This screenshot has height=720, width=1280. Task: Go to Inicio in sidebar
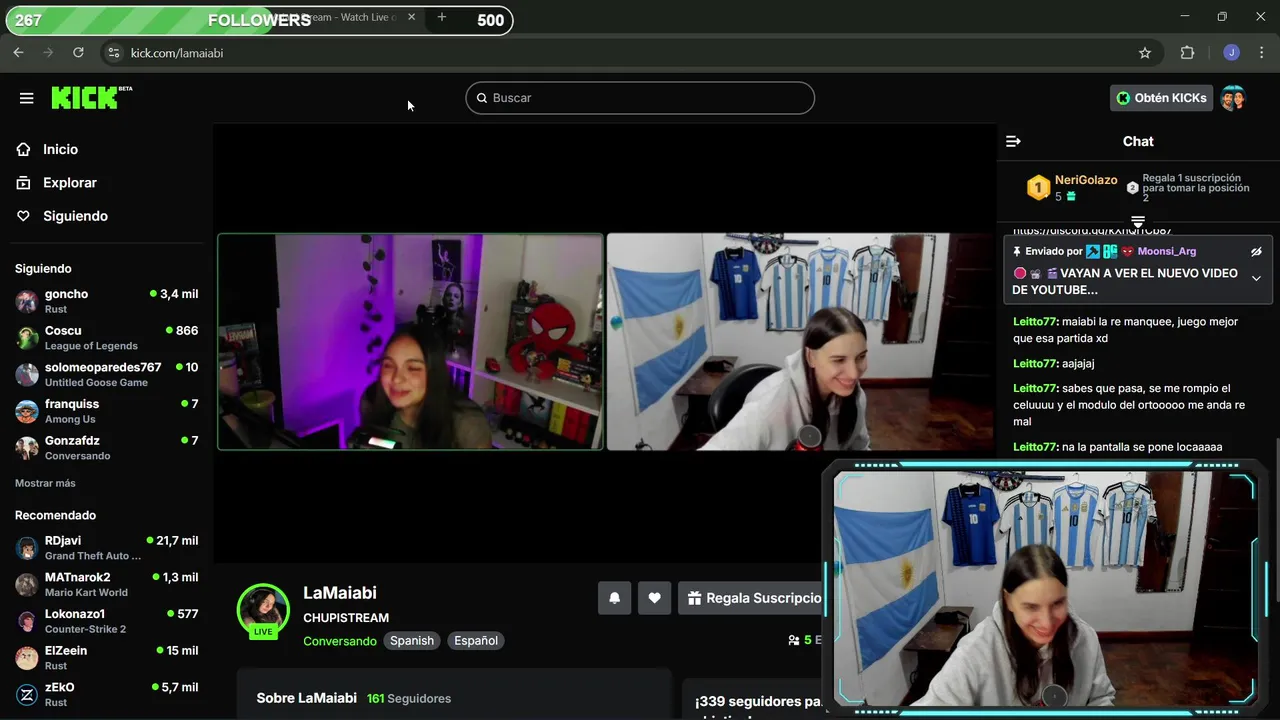point(60,149)
